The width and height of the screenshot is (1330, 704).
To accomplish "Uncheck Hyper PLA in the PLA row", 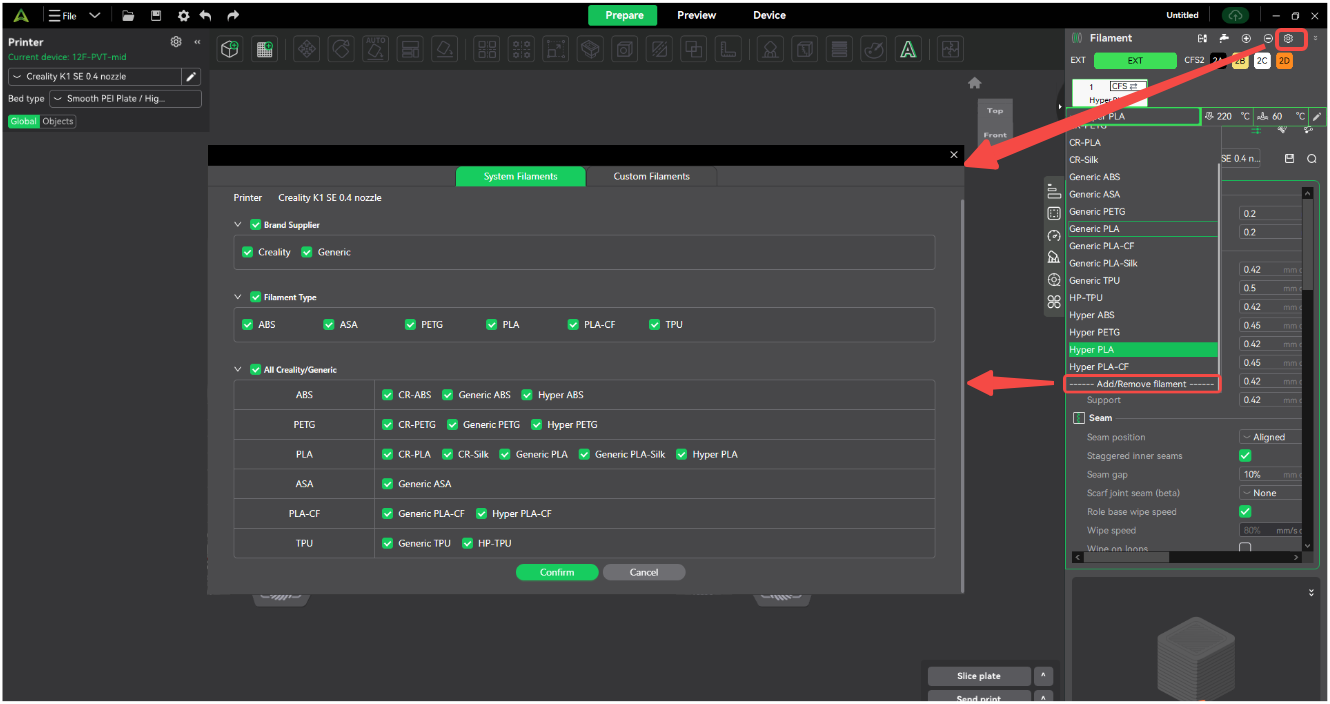I will tap(682, 454).
